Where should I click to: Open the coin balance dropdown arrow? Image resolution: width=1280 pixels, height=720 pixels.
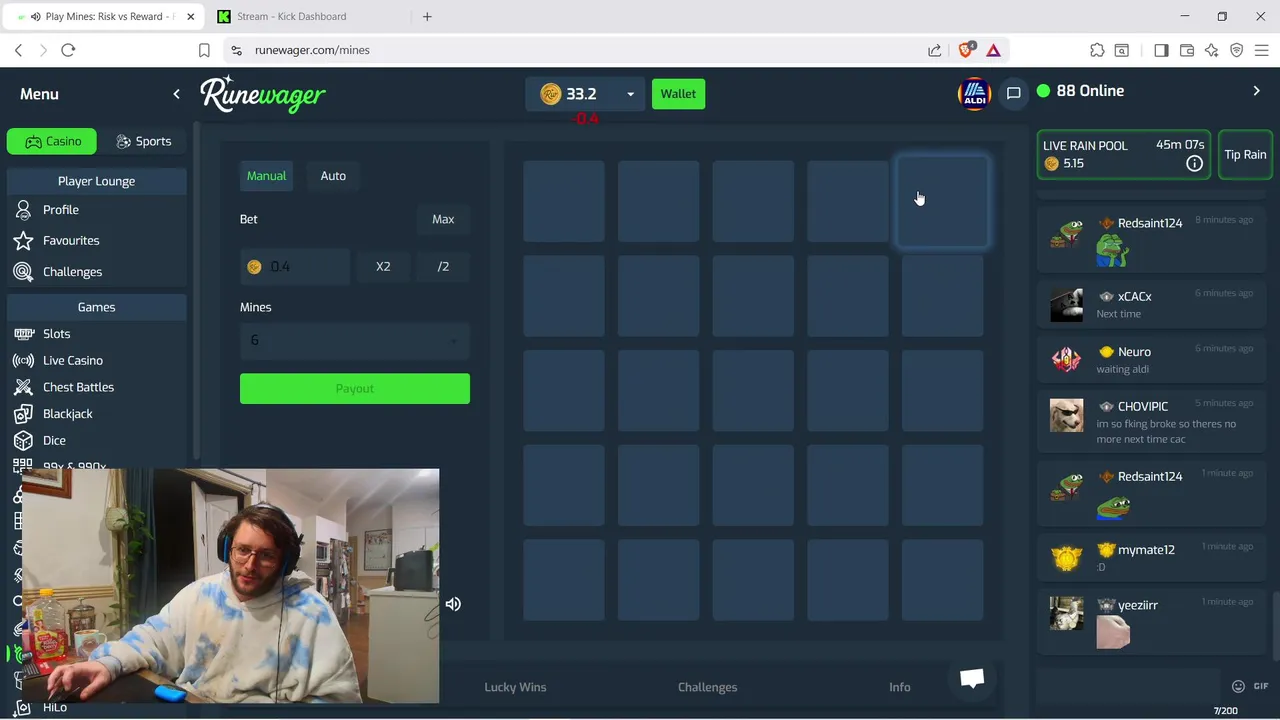(630, 94)
